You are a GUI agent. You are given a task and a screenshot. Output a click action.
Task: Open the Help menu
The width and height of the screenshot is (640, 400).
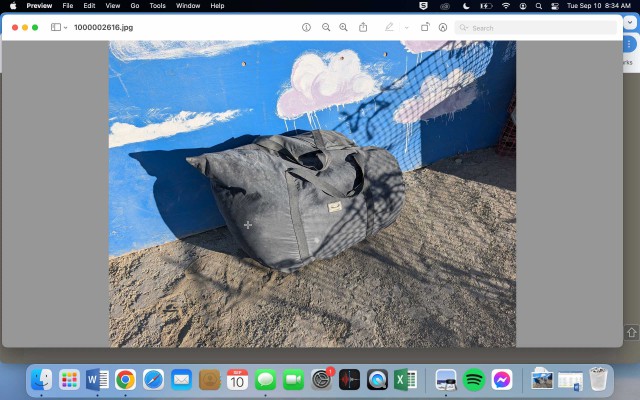coord(217,6)
